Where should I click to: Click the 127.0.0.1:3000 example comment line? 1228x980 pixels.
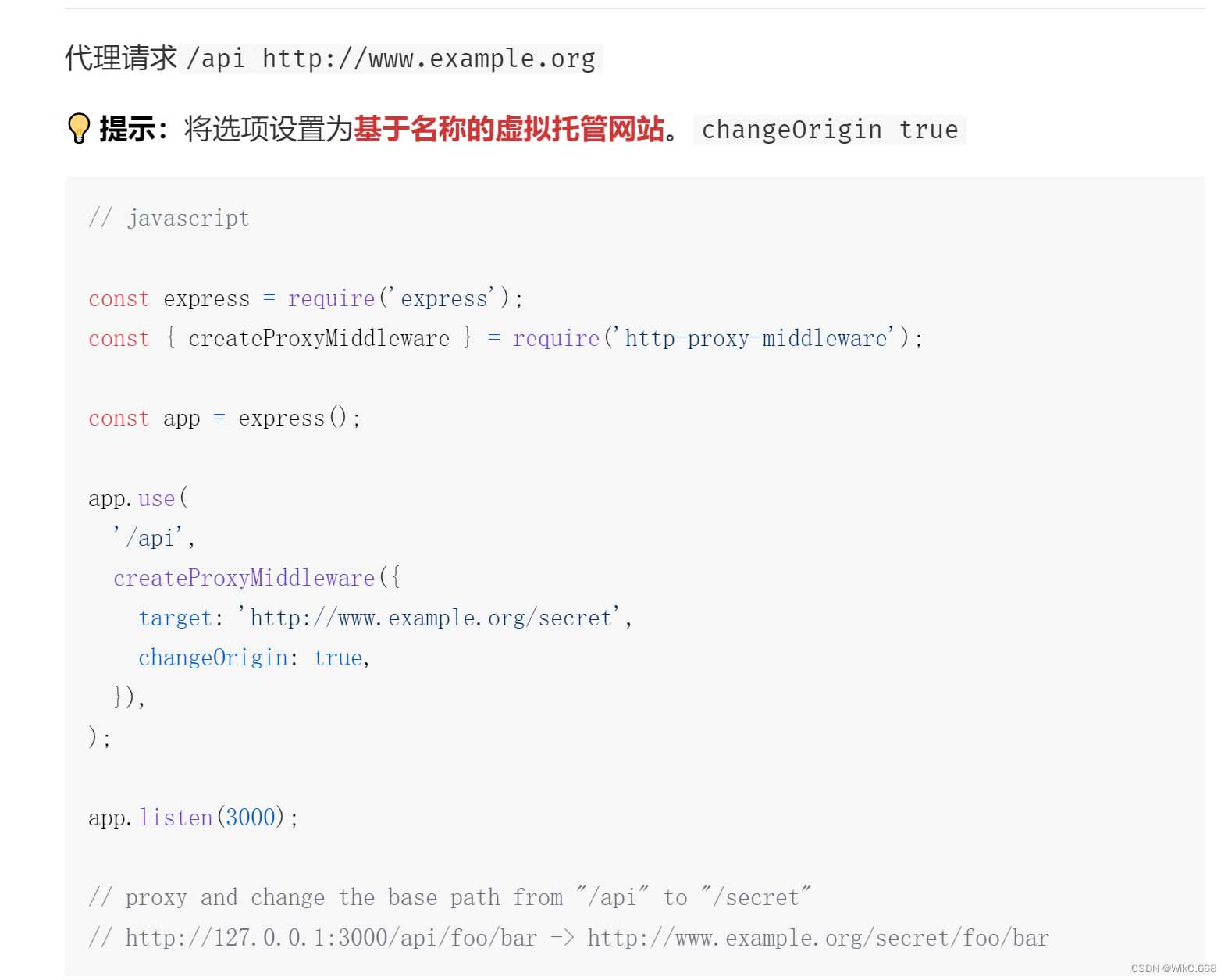coord(569,937)
